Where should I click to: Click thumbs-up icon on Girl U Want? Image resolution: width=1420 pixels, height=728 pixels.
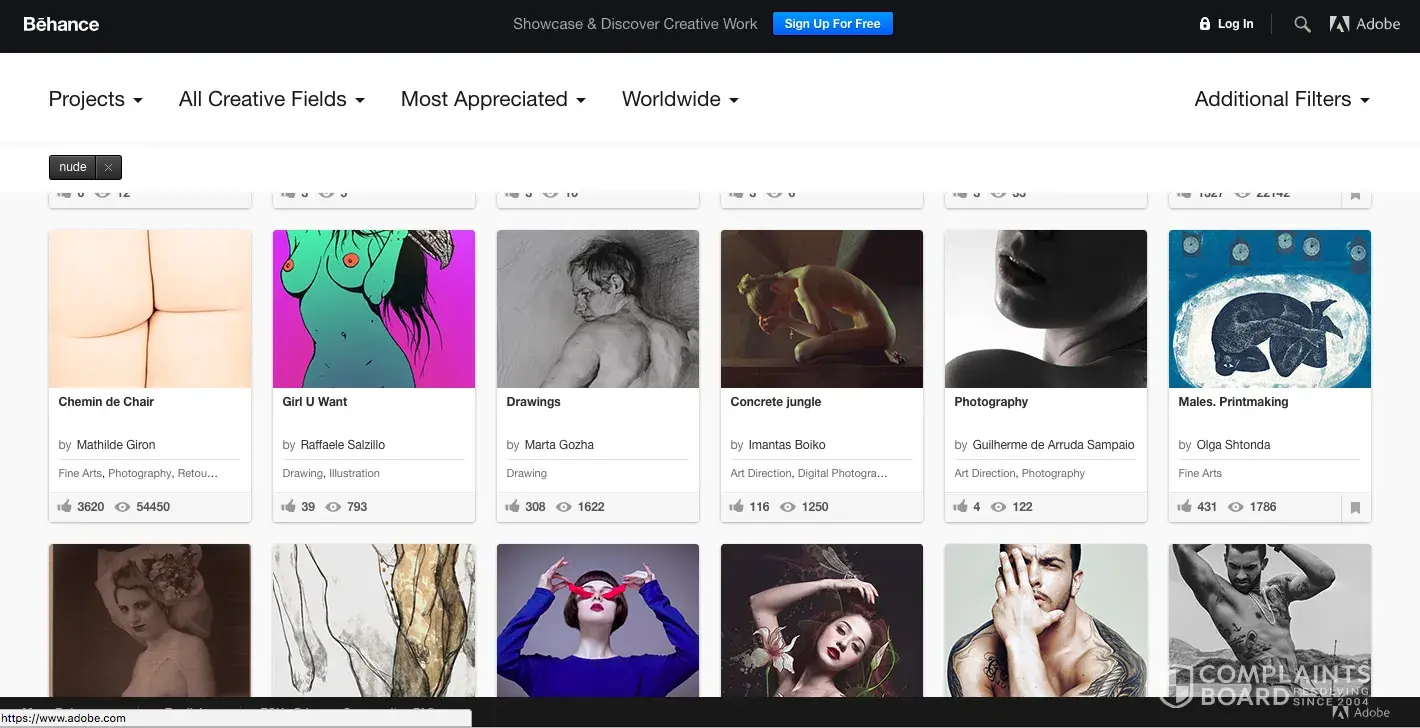(x=289, y=507)
